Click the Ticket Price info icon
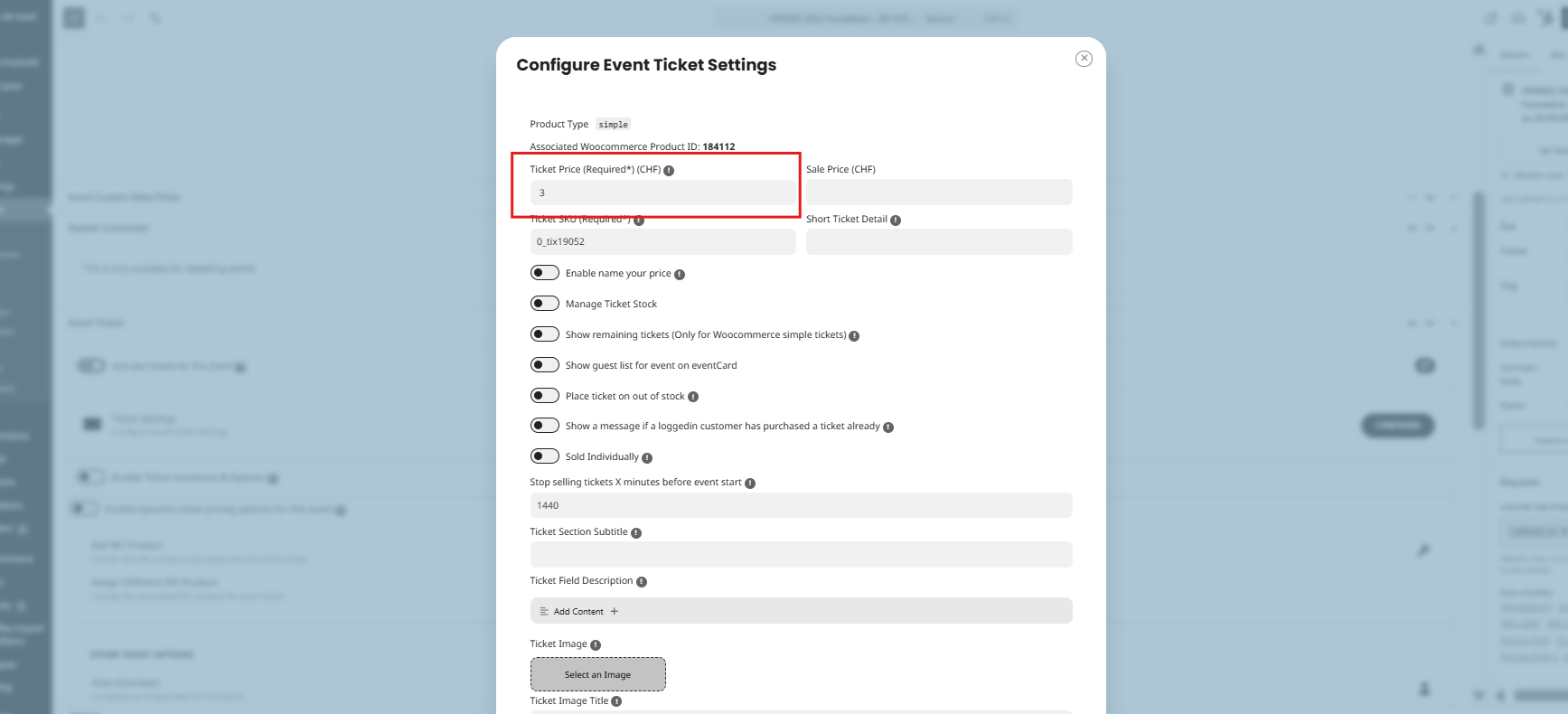The width and height of the screenshot is (1568, 714). pos(669,170)
